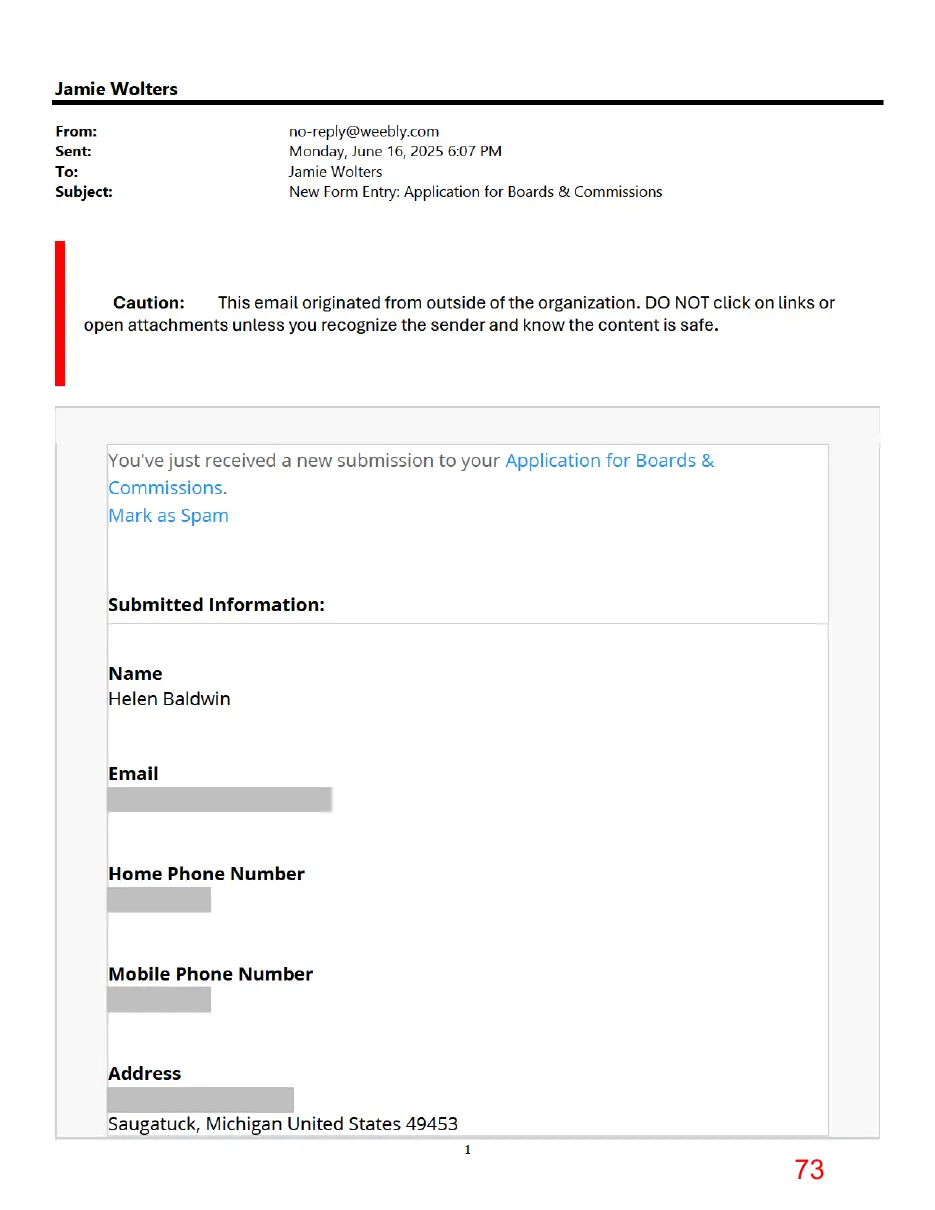
Task: Click the red page number 73
Action: pyautogui.click(x=810, y=1170)
